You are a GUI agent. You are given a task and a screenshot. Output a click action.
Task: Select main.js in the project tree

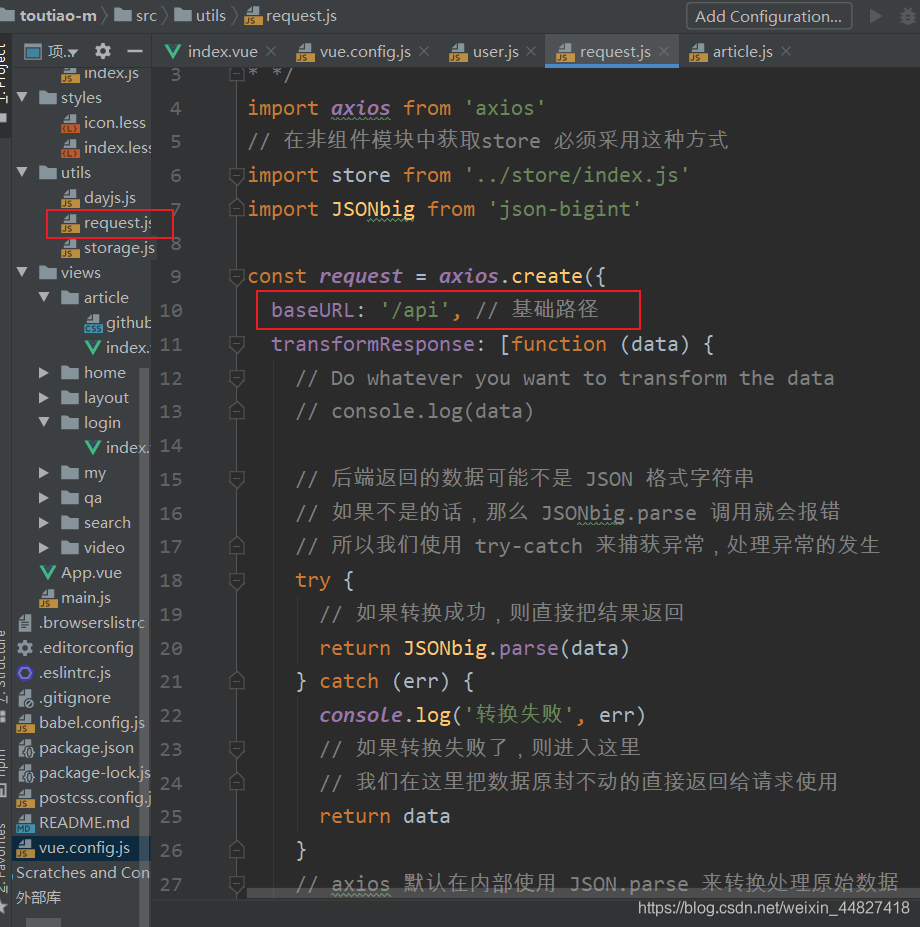[x=75, y=598]
